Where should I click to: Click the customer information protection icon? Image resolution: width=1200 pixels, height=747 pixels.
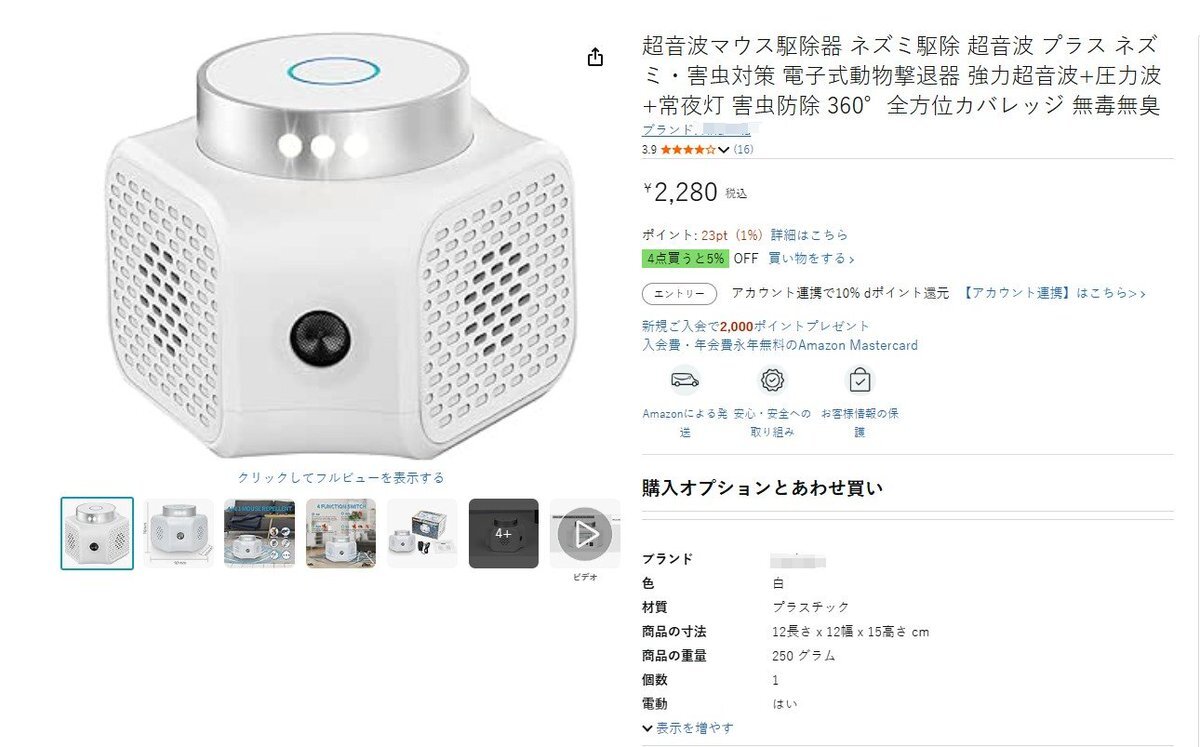[x=860, y=381]
